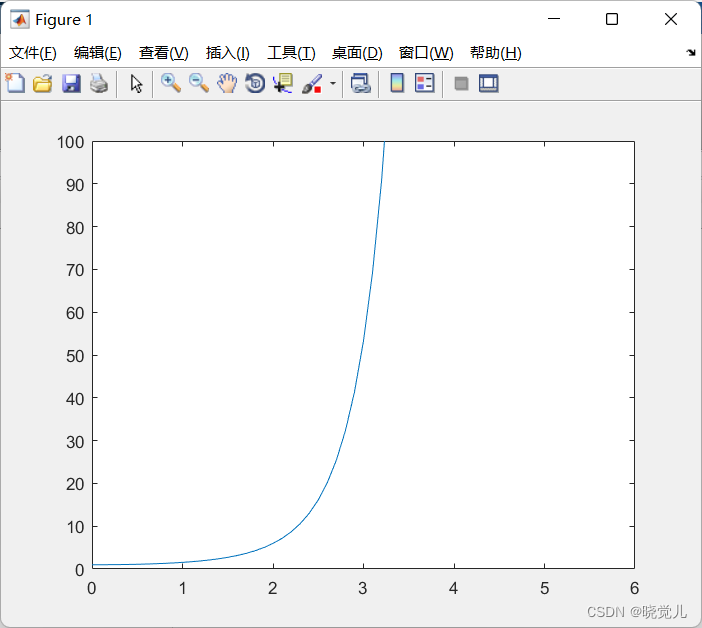Click the Hide Plot Tools icon
The height and width of the screenshot is (628, 702).
click(461, 84)
